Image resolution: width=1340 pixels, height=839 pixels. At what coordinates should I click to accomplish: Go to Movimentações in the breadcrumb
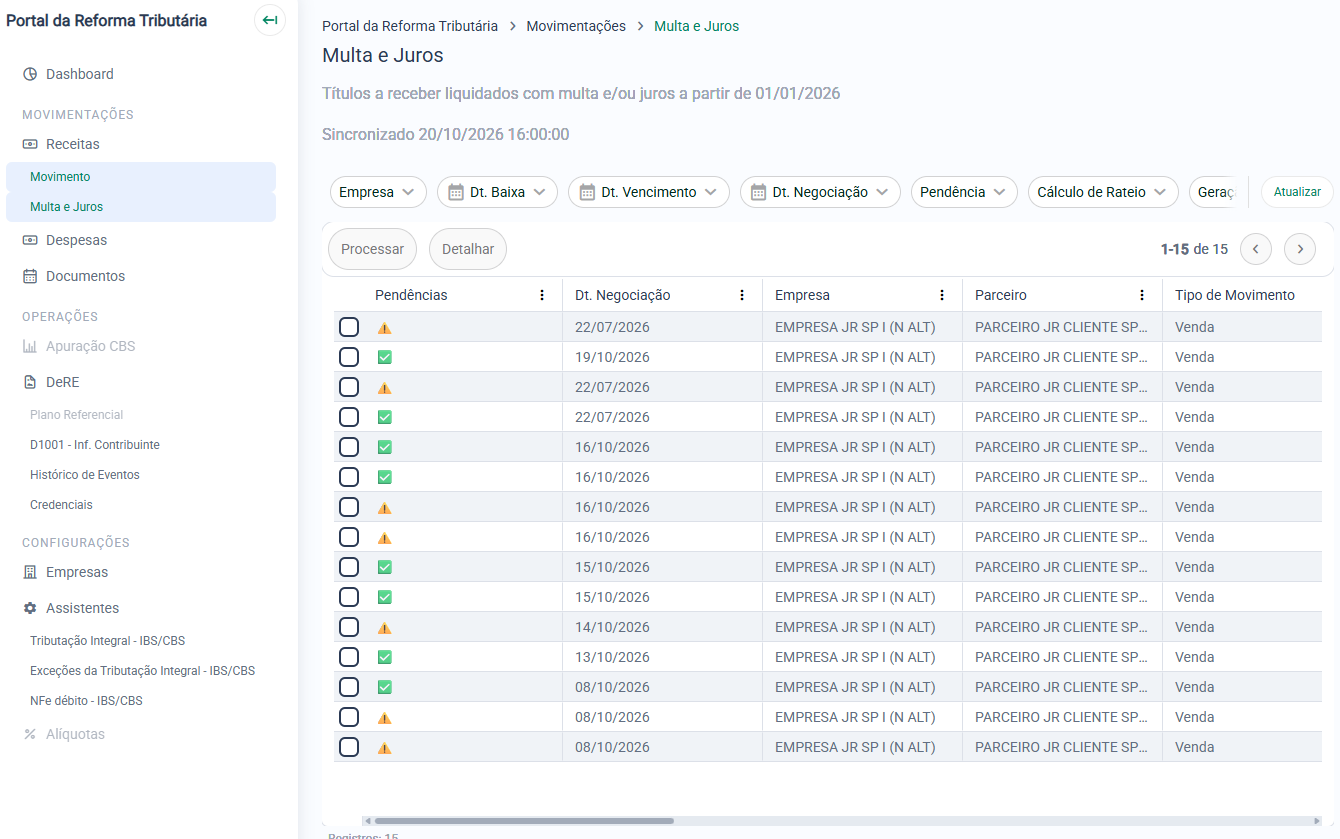(x=576, y=26)
